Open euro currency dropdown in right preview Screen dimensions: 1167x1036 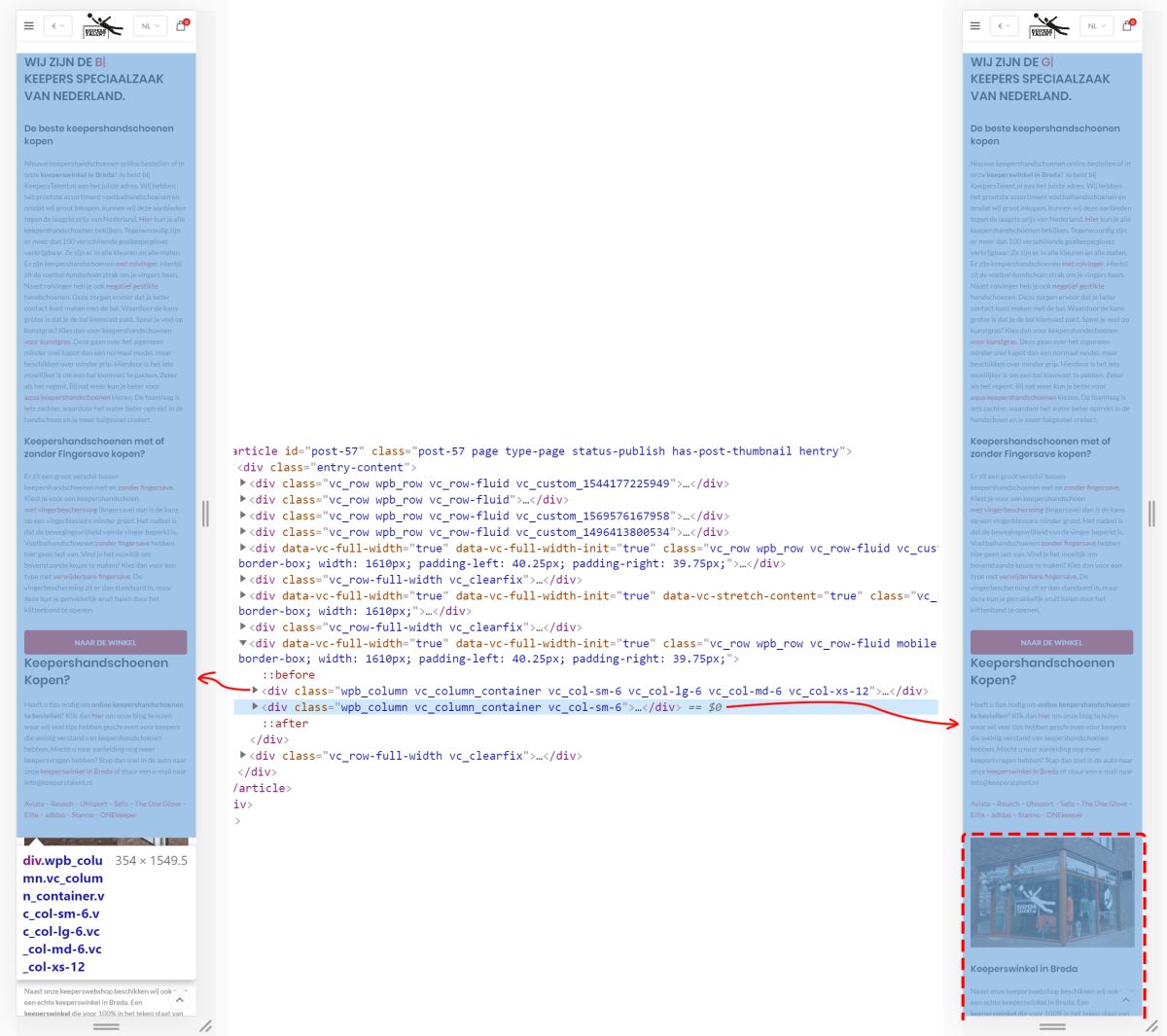(x=1004, y=26)
